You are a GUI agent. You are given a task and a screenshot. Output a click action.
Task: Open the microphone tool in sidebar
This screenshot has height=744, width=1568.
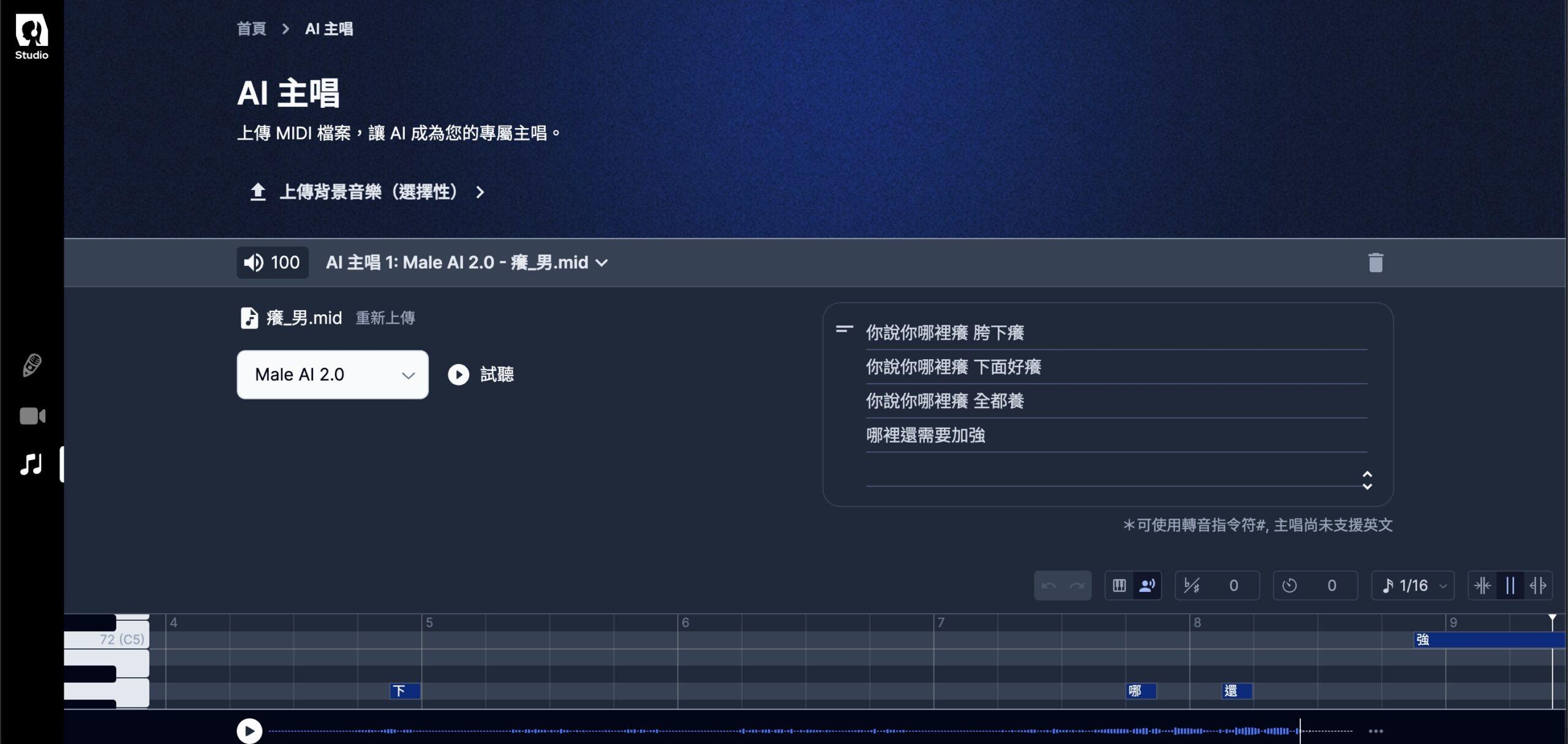(x=32, y=365)
